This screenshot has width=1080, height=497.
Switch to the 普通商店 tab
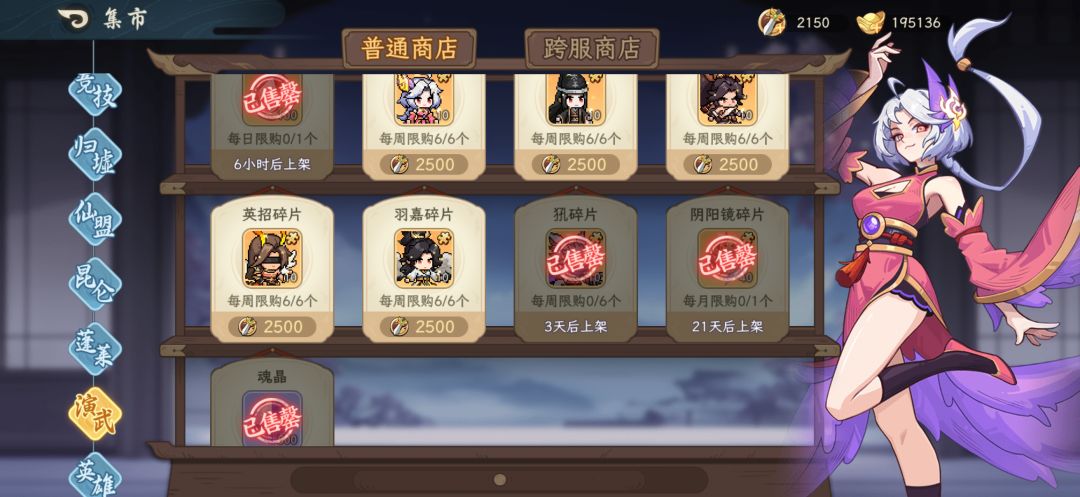(x=409, y=49)
